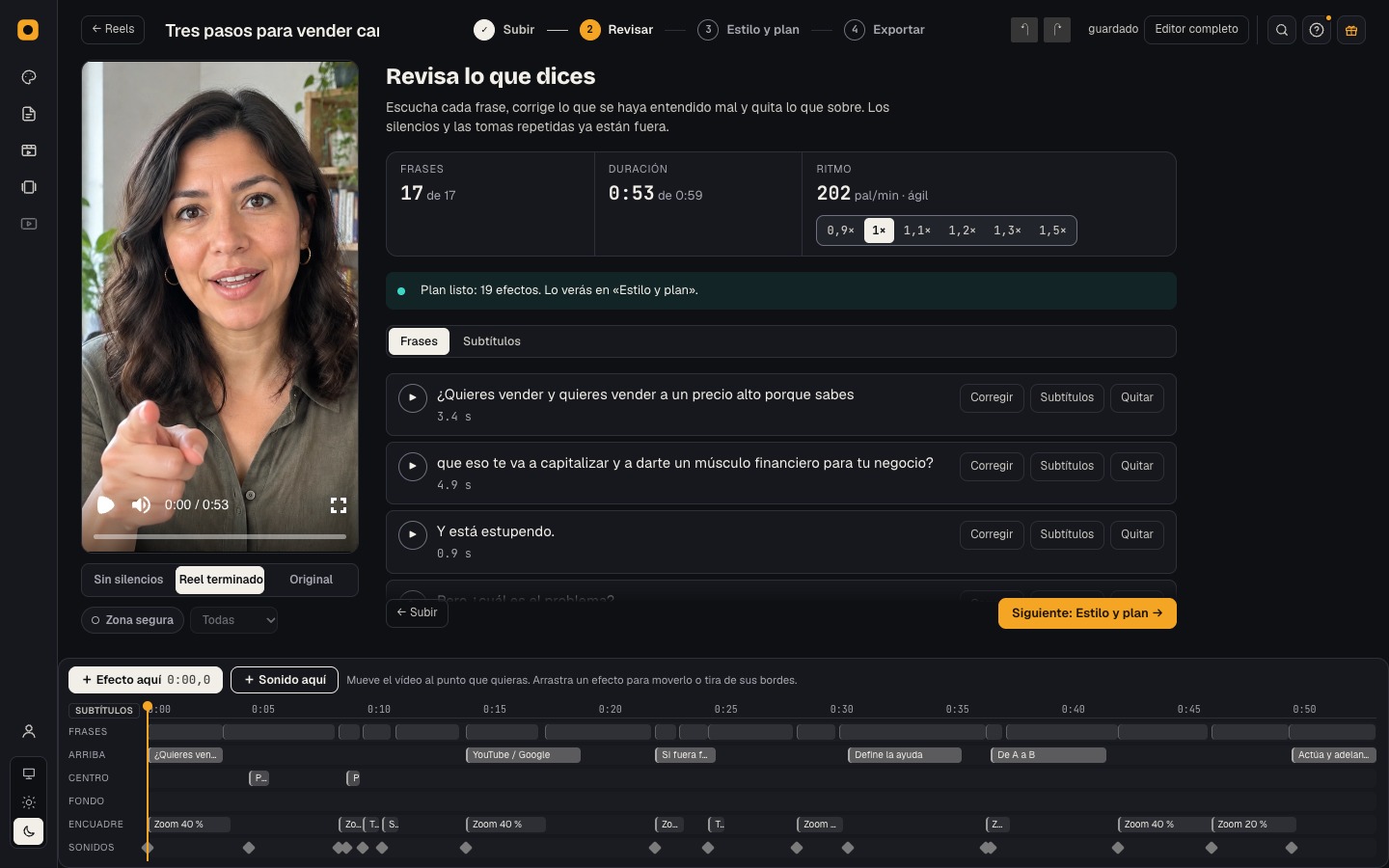The image size is (1389, 868).
Task: Select system display theme mode
Action: (x=29, y=773)
